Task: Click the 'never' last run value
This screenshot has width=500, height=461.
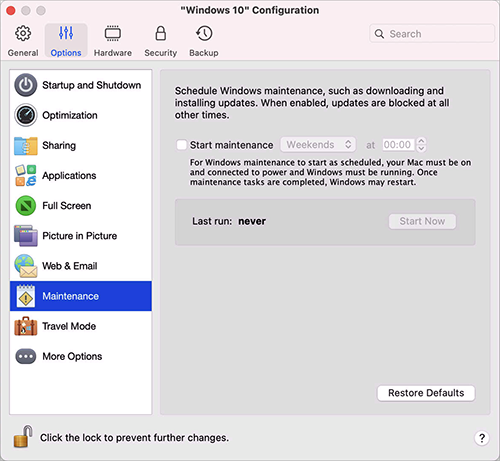Action: (x=252, y=221)
